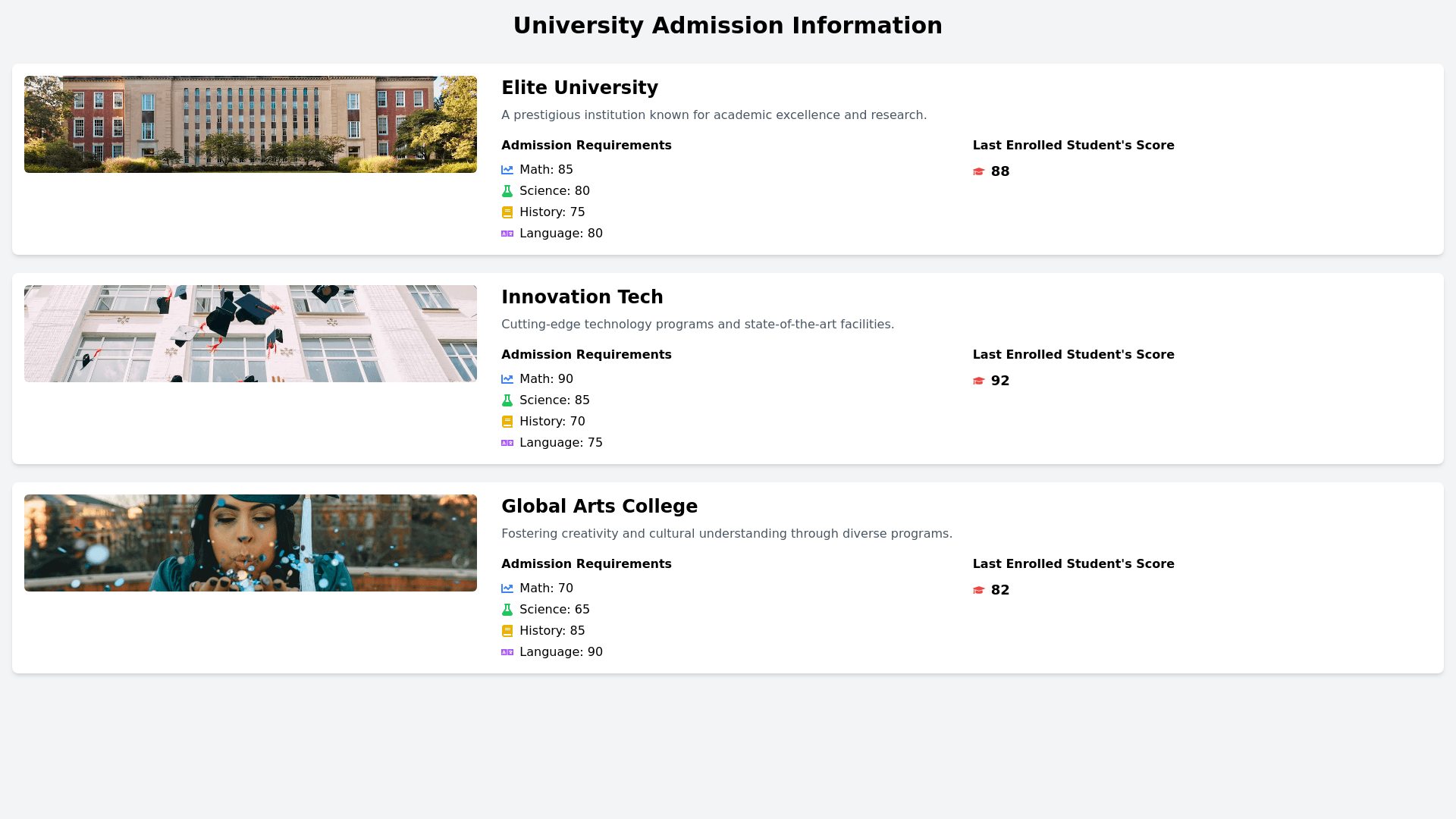This screenshot has width=1456, height=819.
Task: Select Innovation Tech's Admission Requirements heading
Action: click(x=586, y=355)
